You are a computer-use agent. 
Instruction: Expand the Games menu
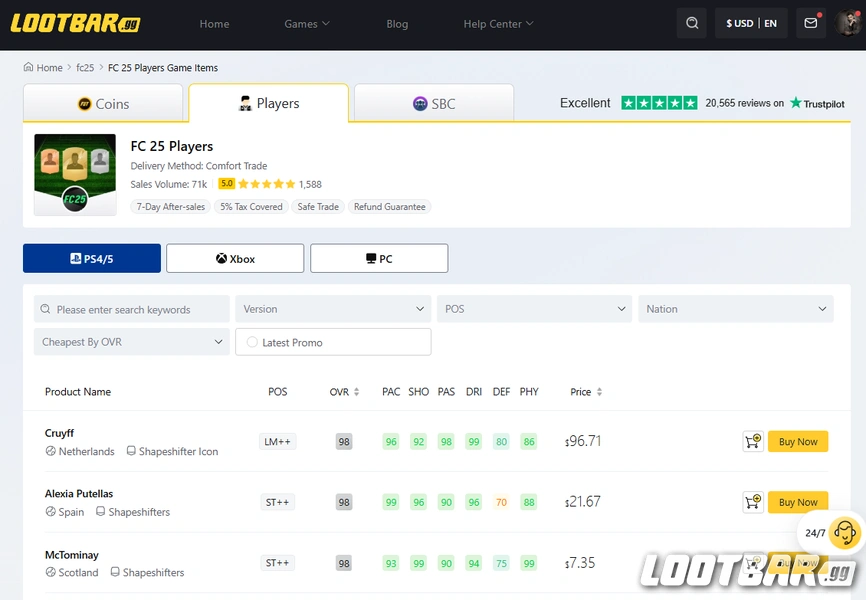pos(307,24)
